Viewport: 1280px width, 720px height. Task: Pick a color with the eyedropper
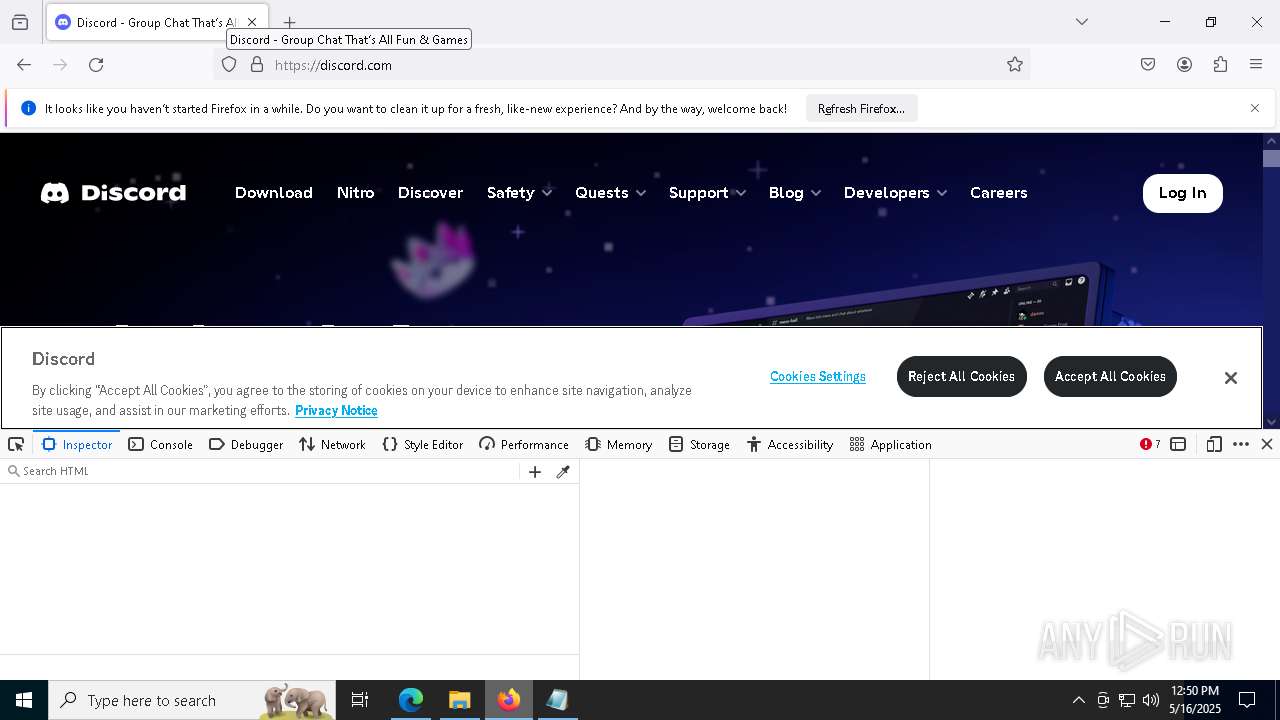coord(563,472)
